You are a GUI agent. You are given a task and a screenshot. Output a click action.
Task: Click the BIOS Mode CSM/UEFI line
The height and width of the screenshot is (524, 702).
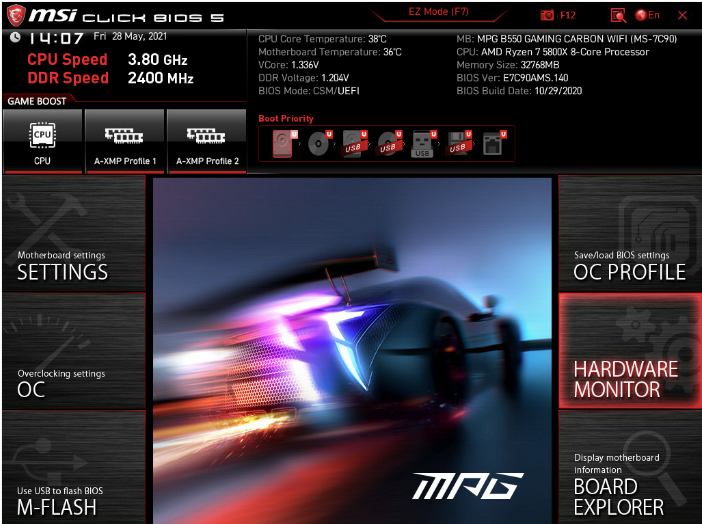309,91
